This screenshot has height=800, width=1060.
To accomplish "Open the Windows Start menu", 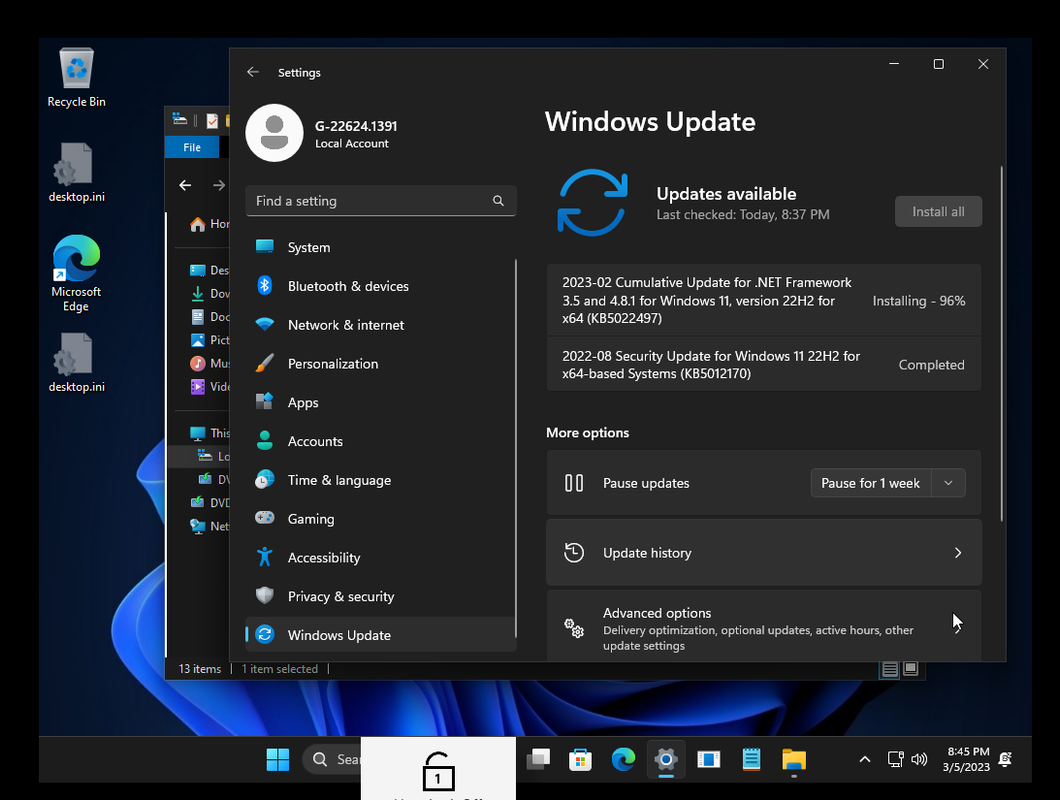I will (x=278, y=759).
